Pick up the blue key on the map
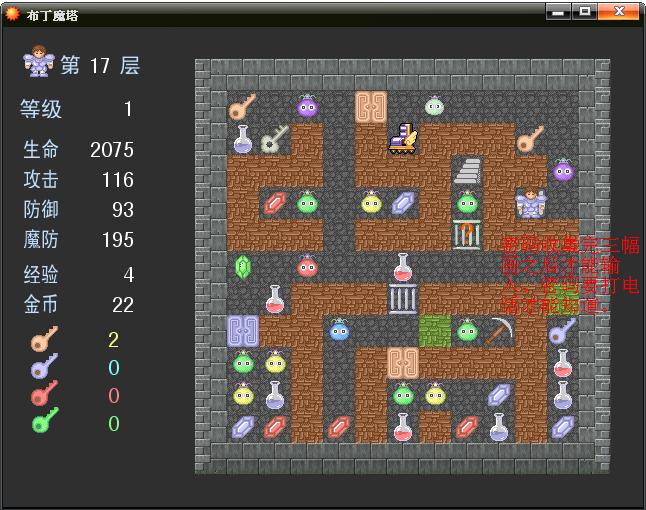 (x=563, y=331)
